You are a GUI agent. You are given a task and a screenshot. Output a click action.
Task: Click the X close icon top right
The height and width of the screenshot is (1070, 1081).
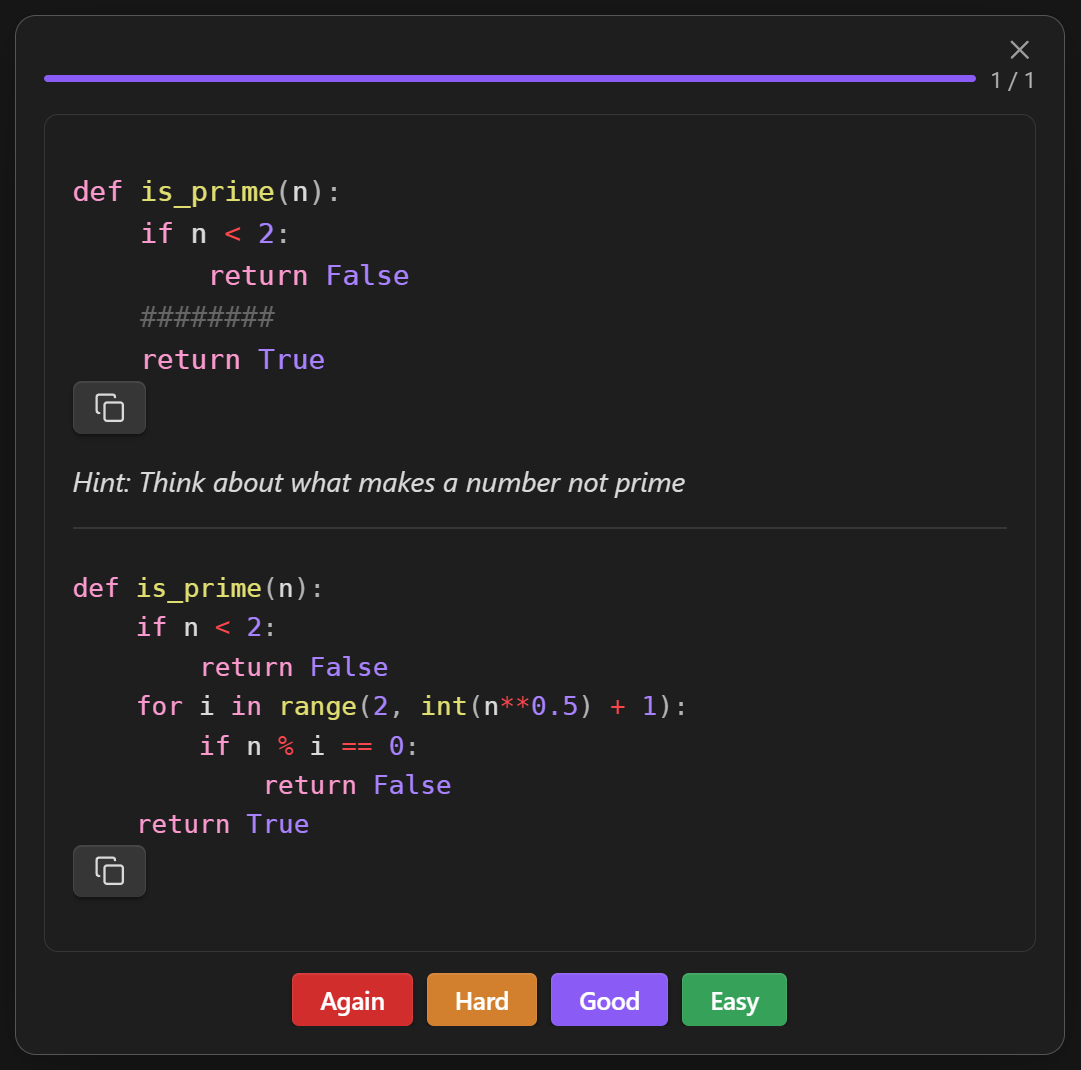pyautogui.click(x=1019, y=49)
